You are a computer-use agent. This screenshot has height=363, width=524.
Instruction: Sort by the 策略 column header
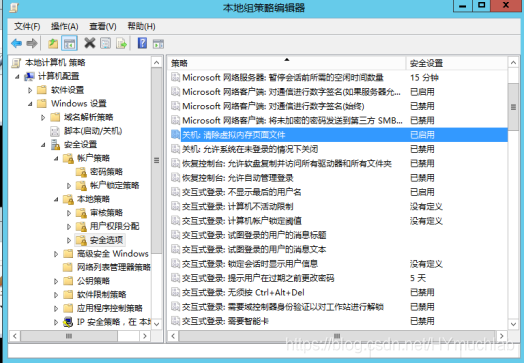(287, 63)
